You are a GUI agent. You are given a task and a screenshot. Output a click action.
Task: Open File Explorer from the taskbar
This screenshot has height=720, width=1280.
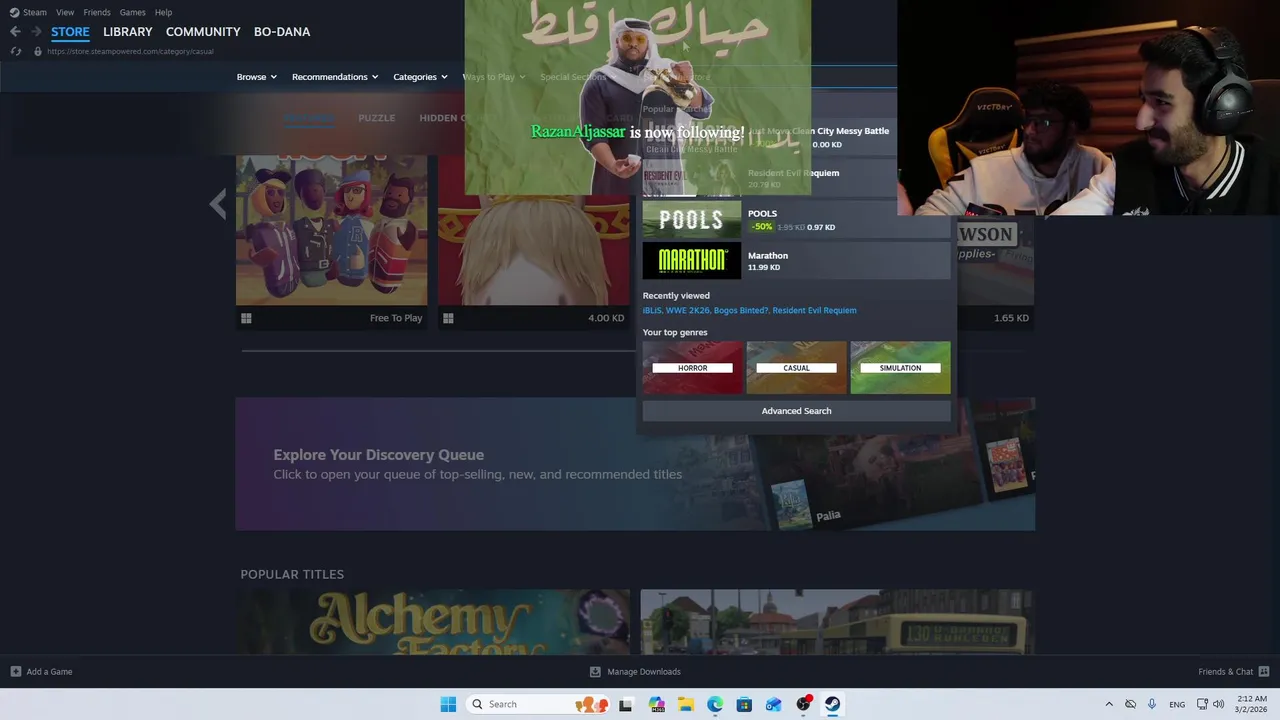686,704
